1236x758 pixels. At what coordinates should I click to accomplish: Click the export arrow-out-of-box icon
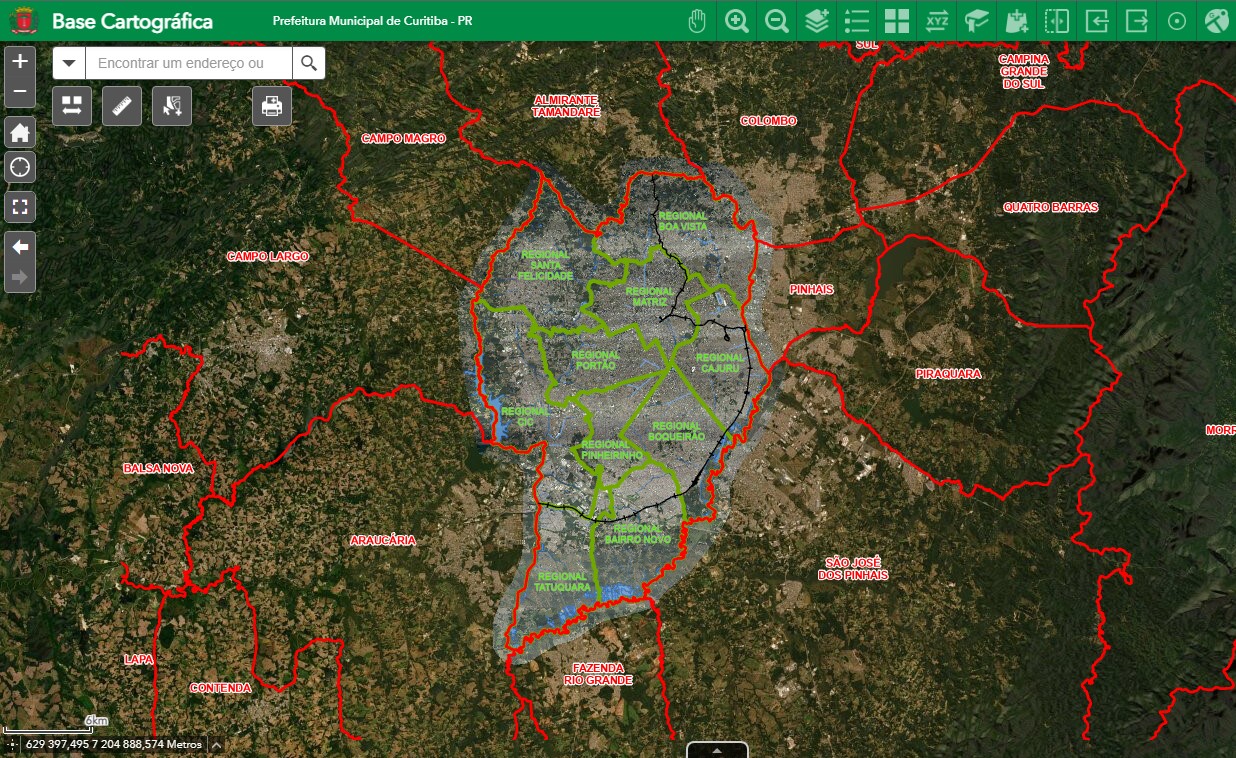point(1137,21)
